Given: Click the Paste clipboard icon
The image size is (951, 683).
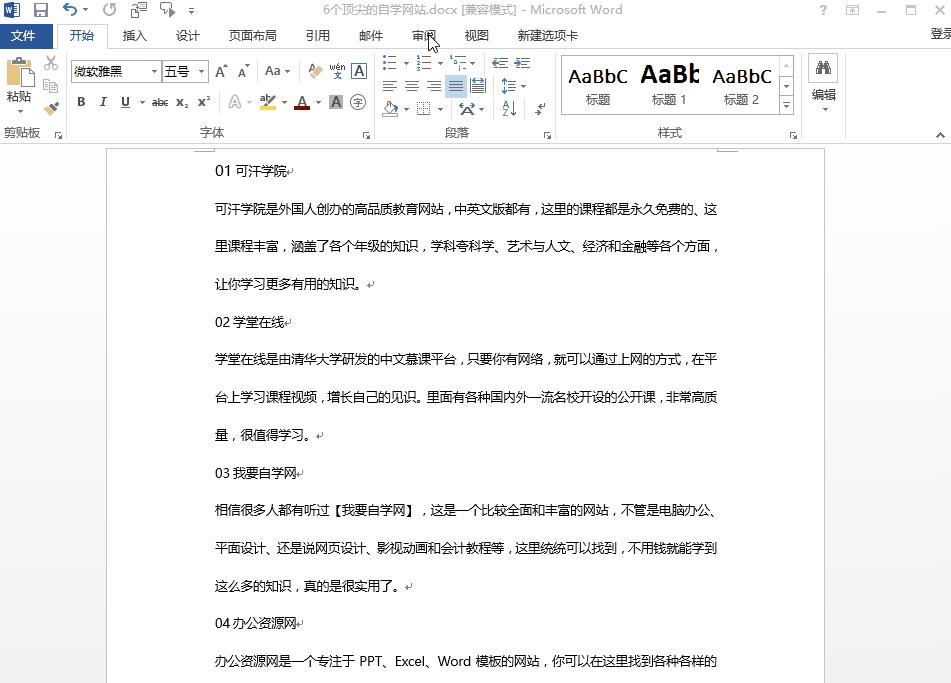Looking at the screenshot, I should (x=19, y=73).
